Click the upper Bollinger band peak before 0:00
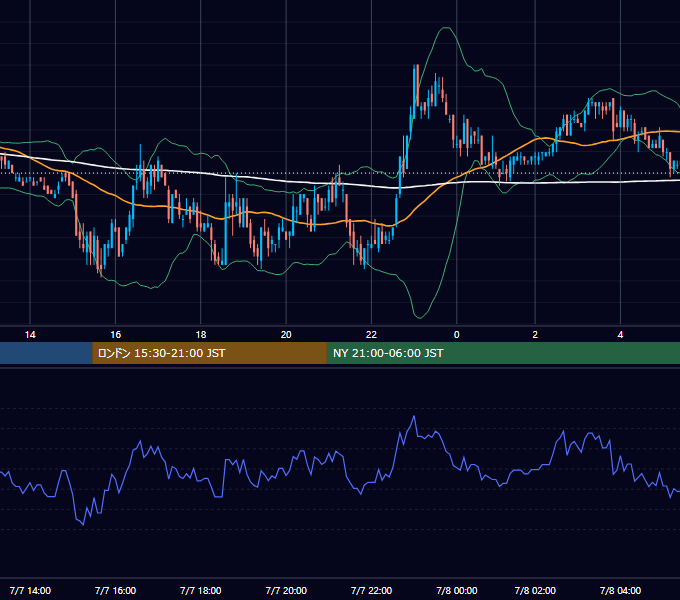Viewport: 680px width, 600px height. point(446,28)
